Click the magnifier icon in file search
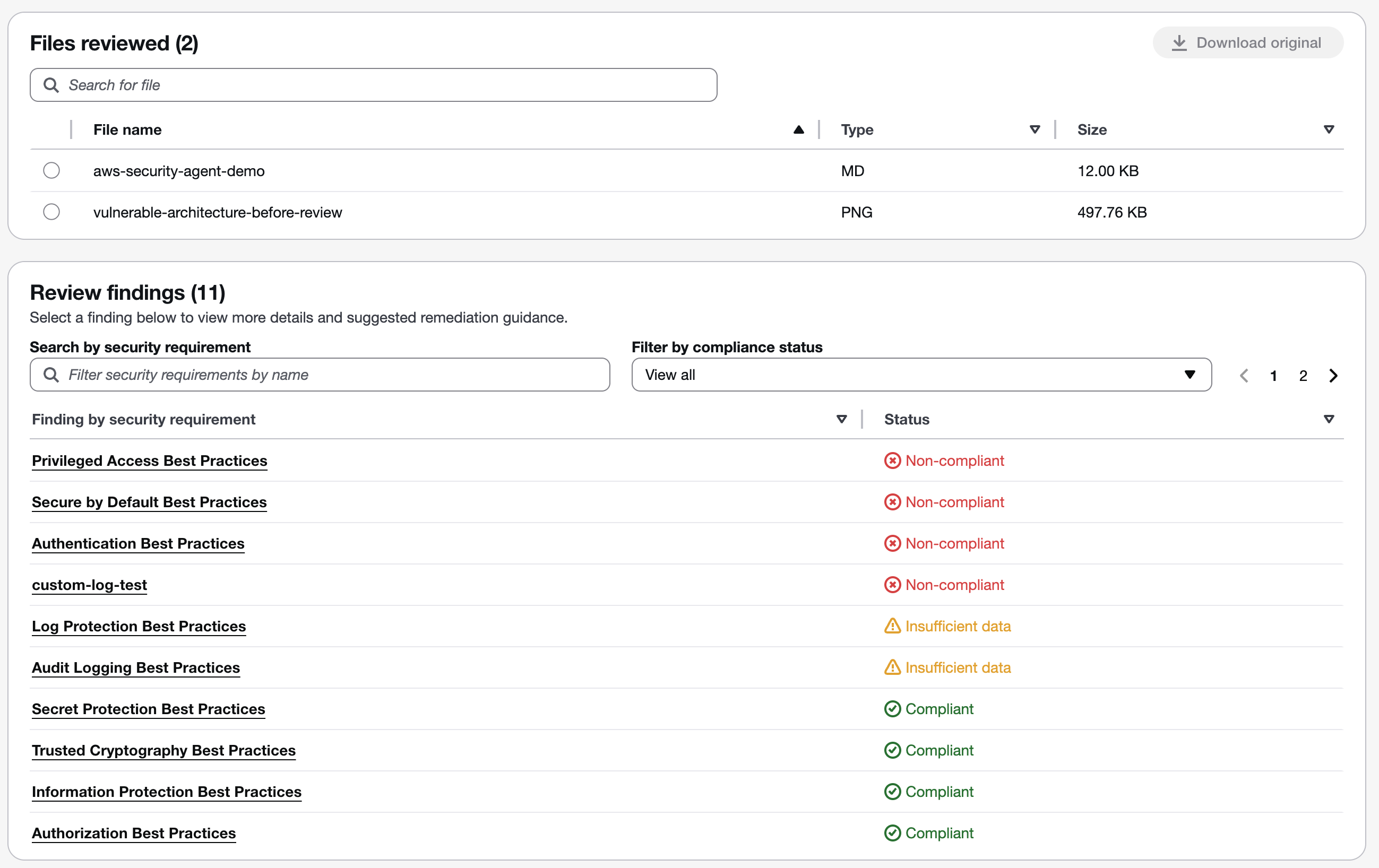 point(51,85)
